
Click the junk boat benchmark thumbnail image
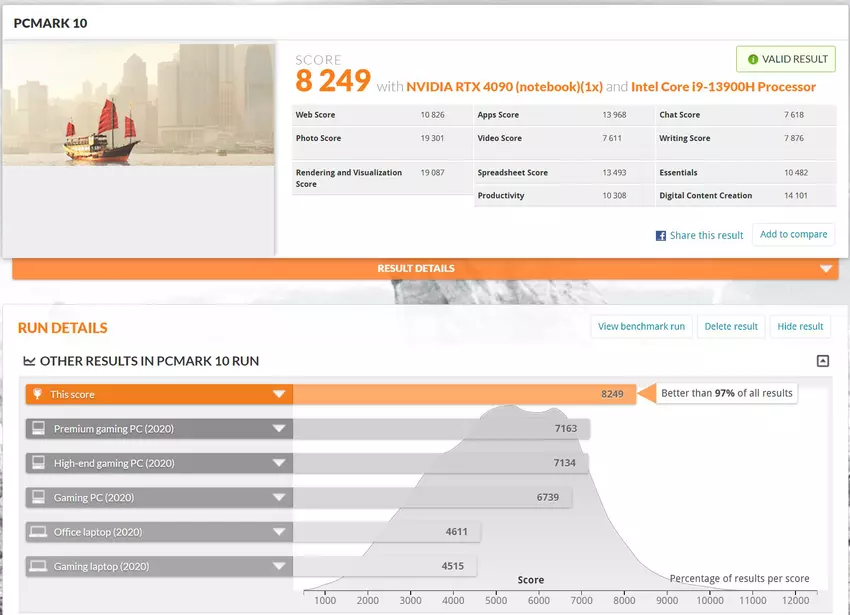138,104
